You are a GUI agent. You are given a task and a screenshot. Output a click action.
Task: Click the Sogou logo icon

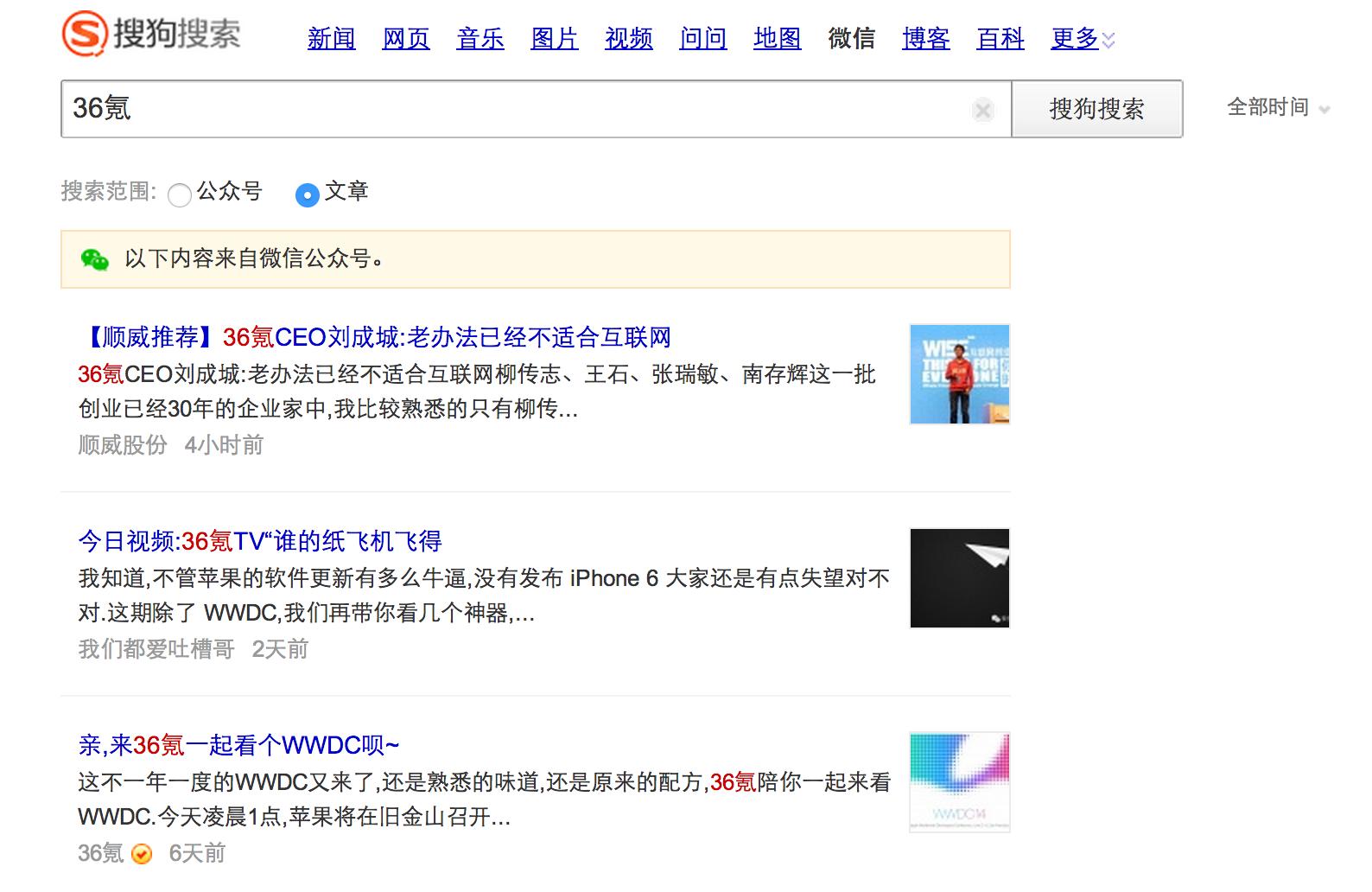85,35
